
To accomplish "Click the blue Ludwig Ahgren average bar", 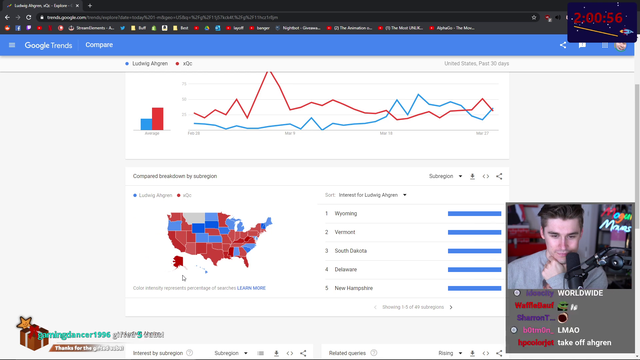I will [146, 124].
